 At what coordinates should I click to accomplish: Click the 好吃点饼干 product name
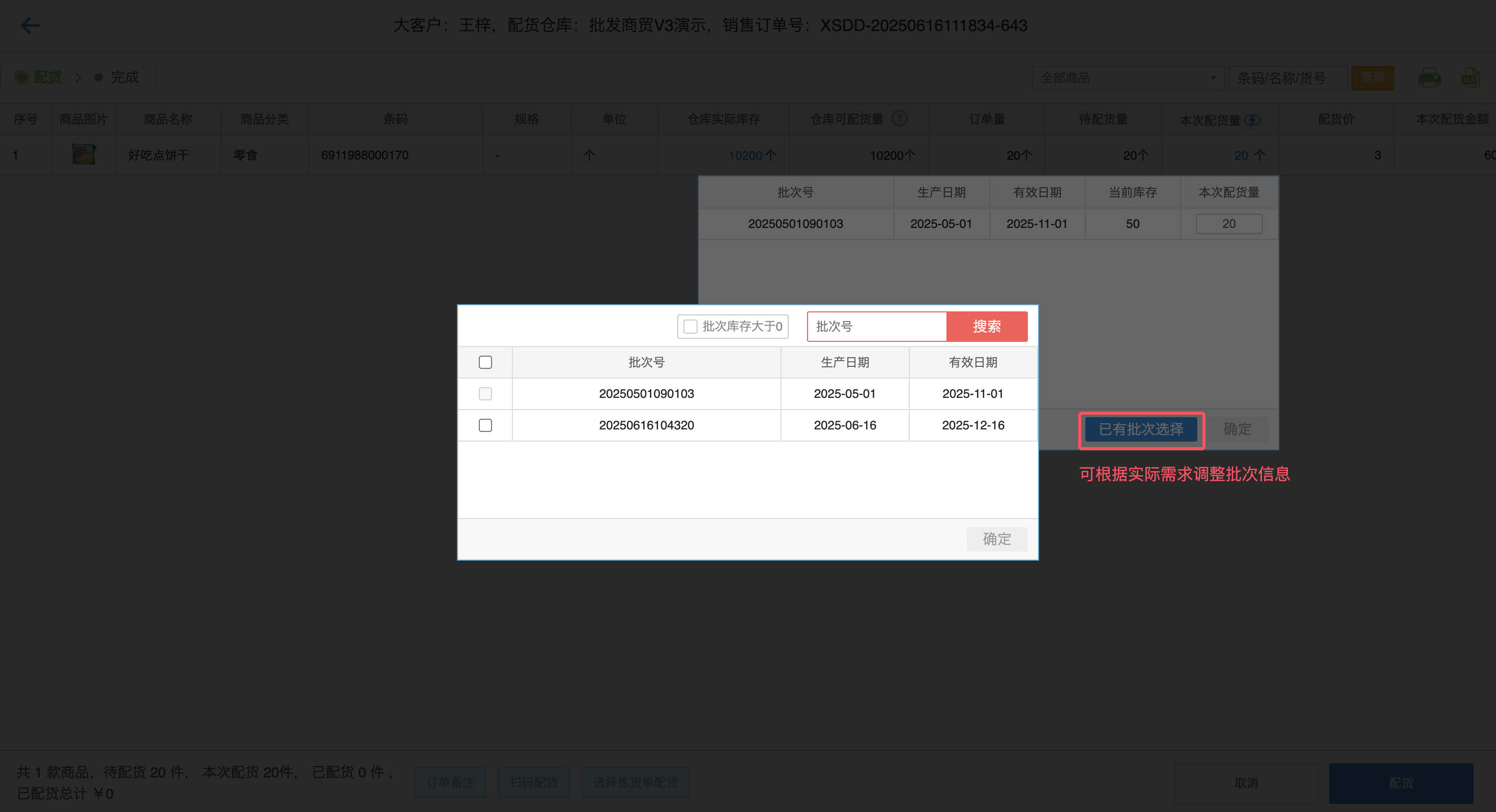[159, 155]
